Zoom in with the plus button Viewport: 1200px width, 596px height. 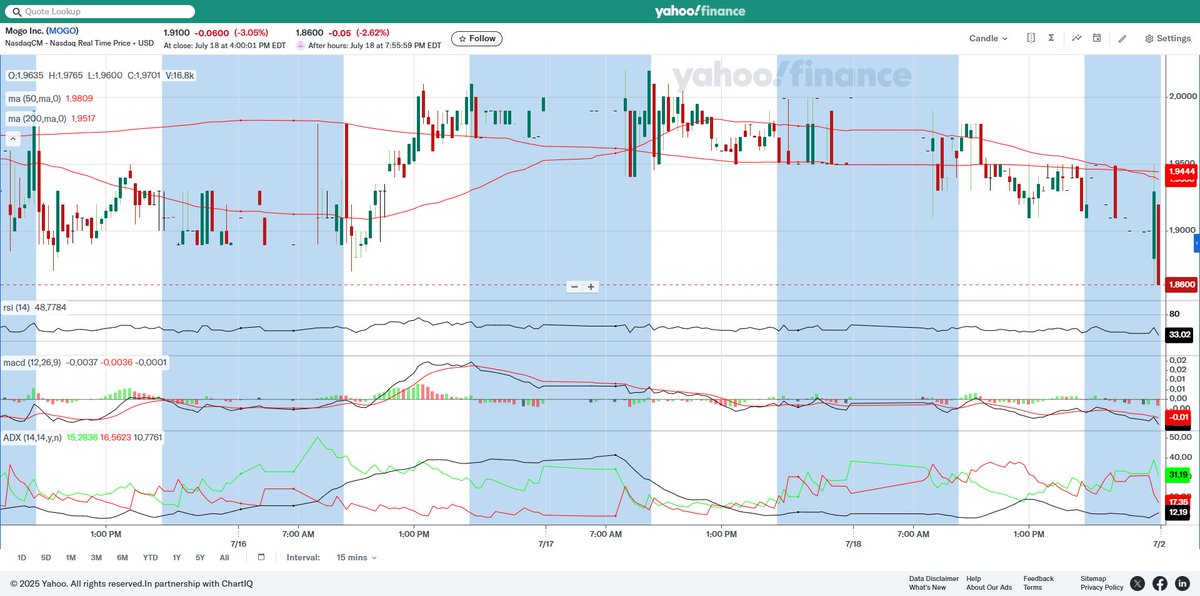pyautogui.click(x=591, y=287)
